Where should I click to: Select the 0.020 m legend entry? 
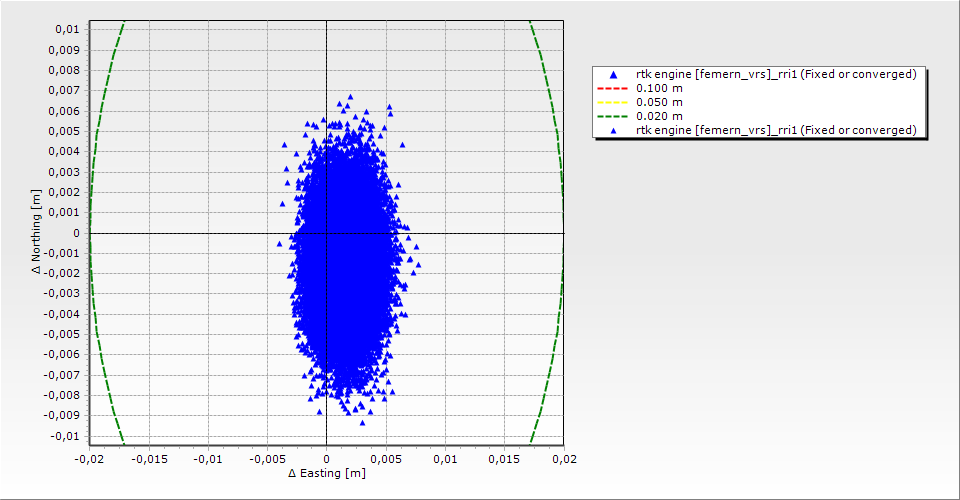[659, 117]
